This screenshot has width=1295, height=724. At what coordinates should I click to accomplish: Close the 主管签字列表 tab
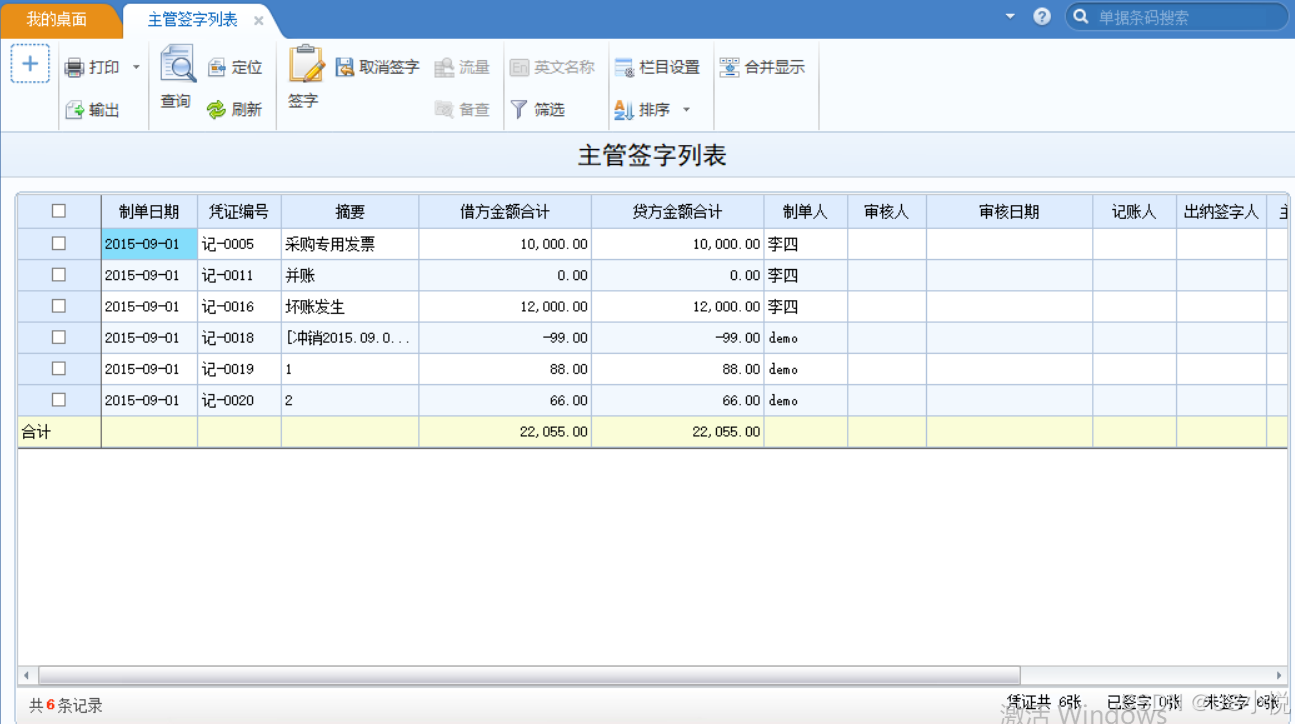258,21
